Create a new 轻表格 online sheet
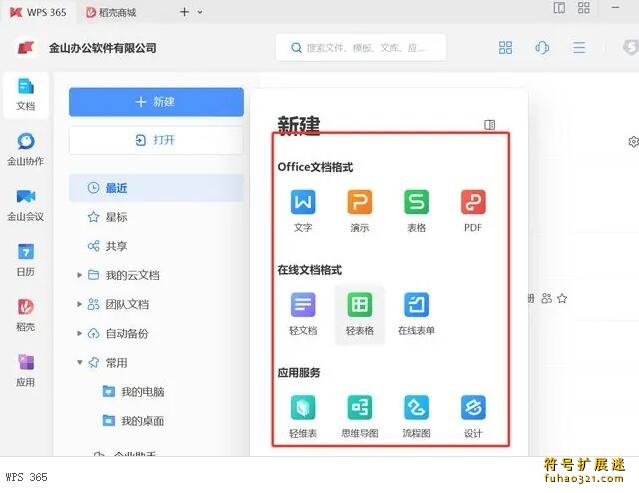 pos(359,314)
